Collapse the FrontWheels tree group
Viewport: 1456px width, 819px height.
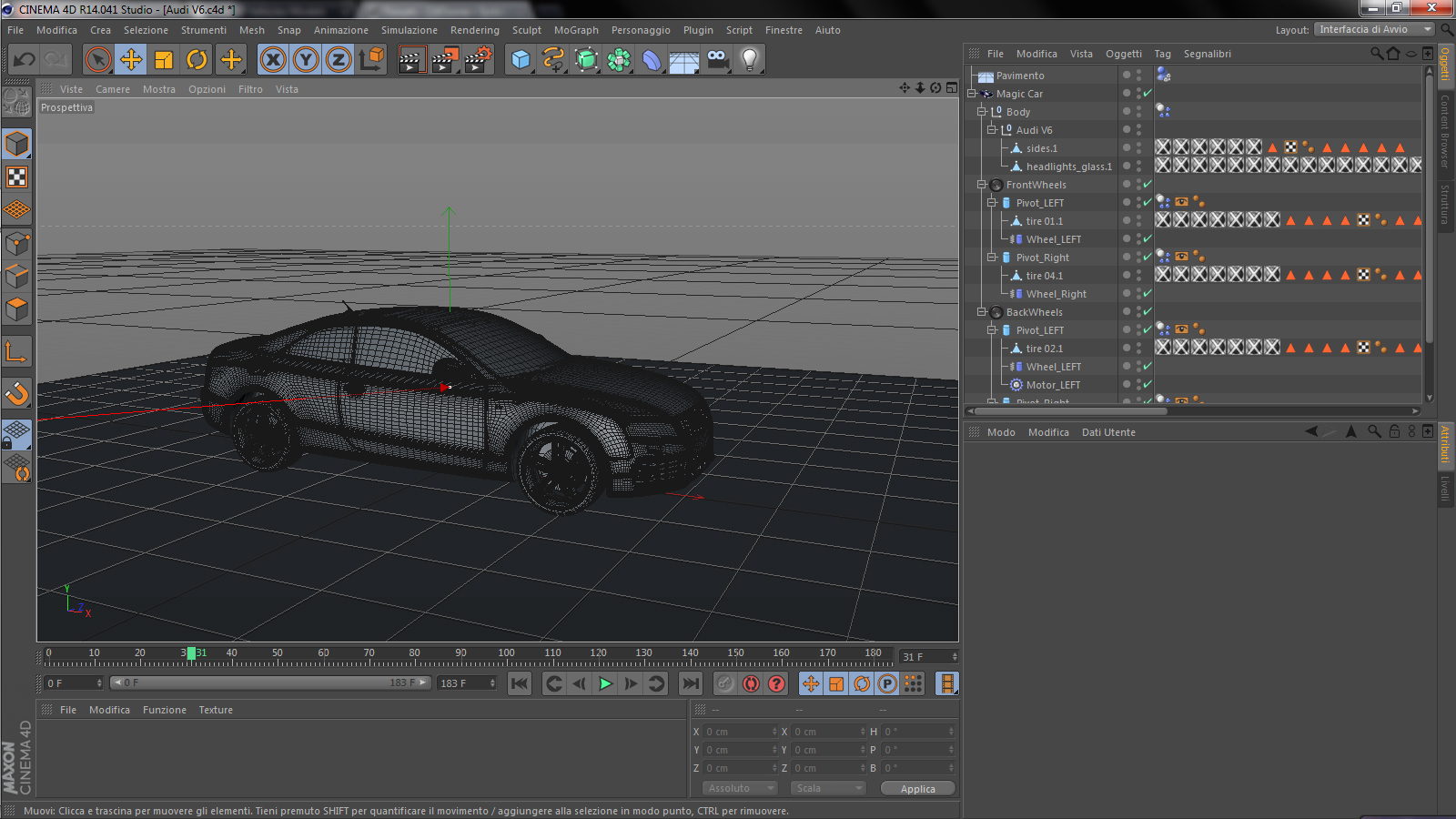coord(982,185)
